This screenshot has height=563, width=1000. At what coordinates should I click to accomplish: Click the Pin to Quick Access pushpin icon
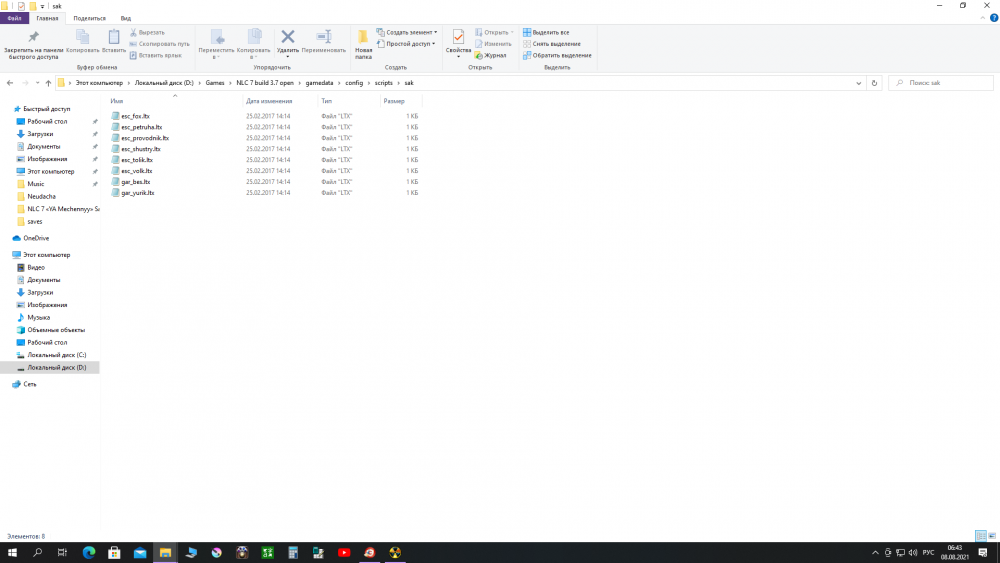coord(33,36)
